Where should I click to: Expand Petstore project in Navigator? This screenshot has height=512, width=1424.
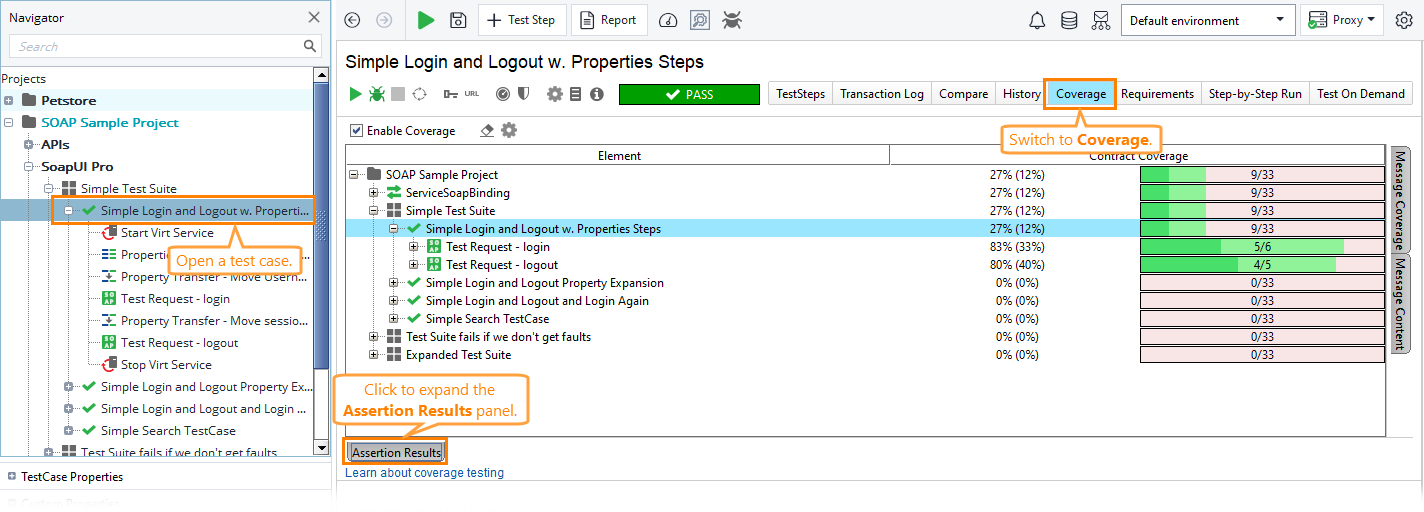tap(9, 101)
